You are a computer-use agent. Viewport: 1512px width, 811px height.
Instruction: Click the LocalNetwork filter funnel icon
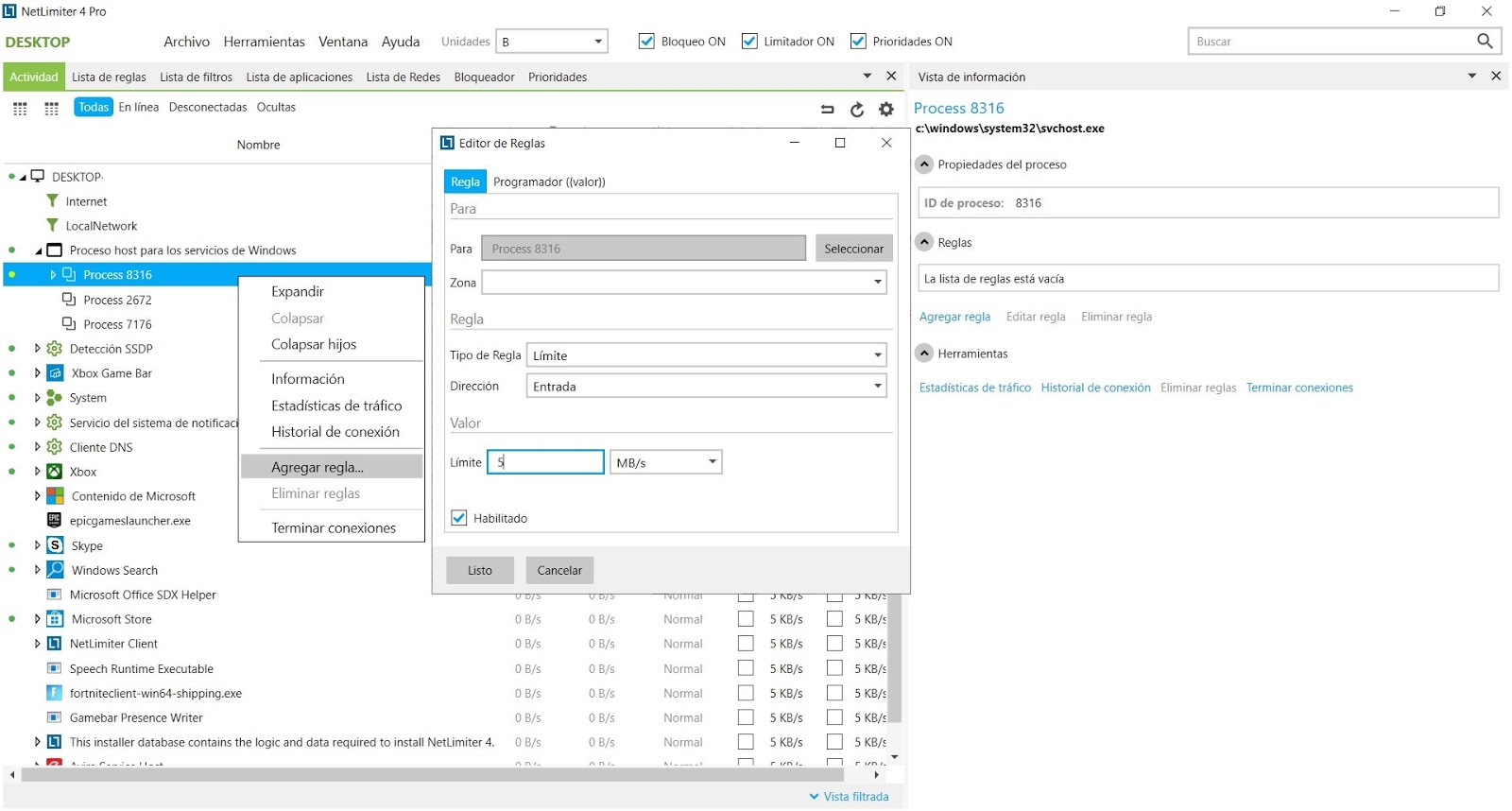pos(53,226)
